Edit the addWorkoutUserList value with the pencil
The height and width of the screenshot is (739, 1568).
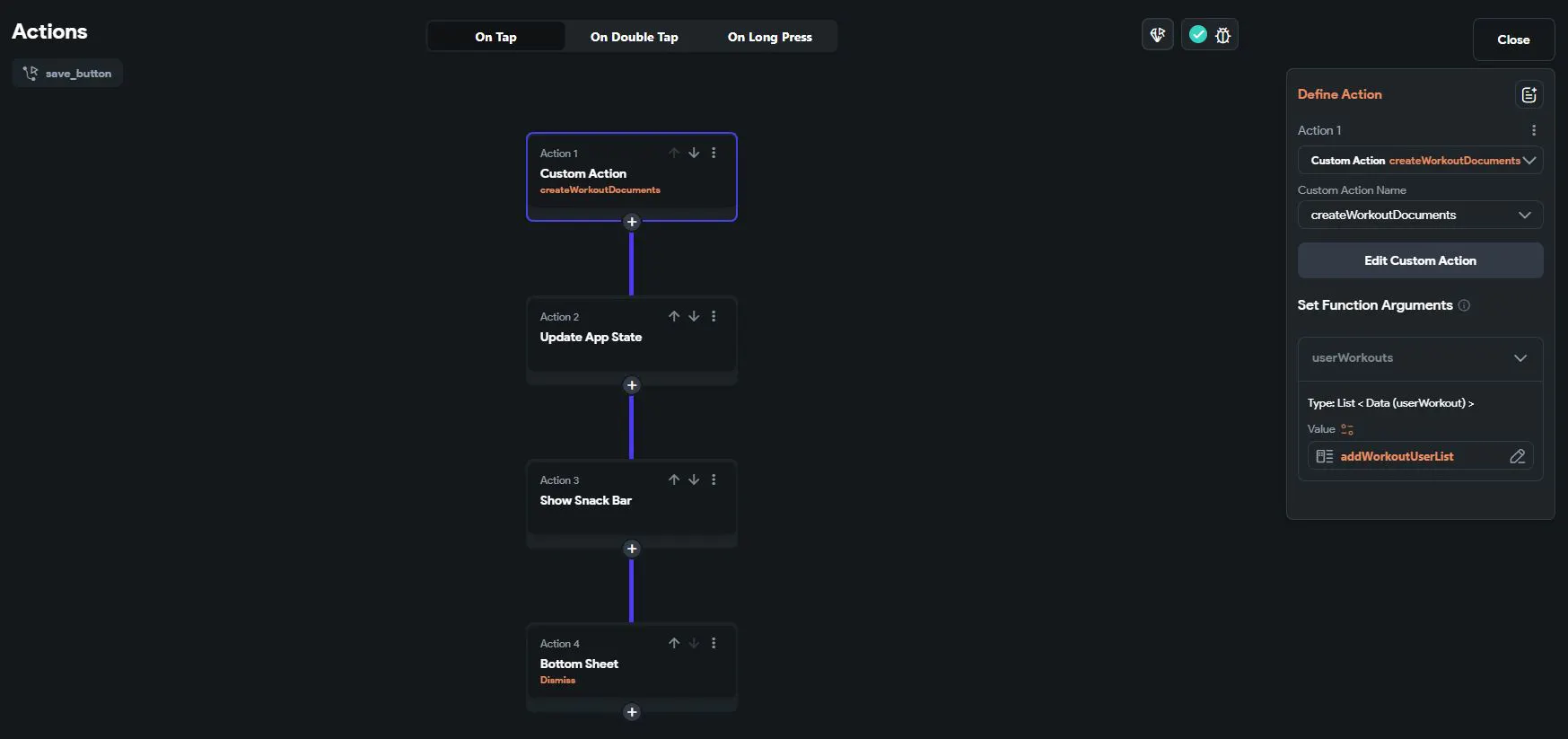(1518, 456)
